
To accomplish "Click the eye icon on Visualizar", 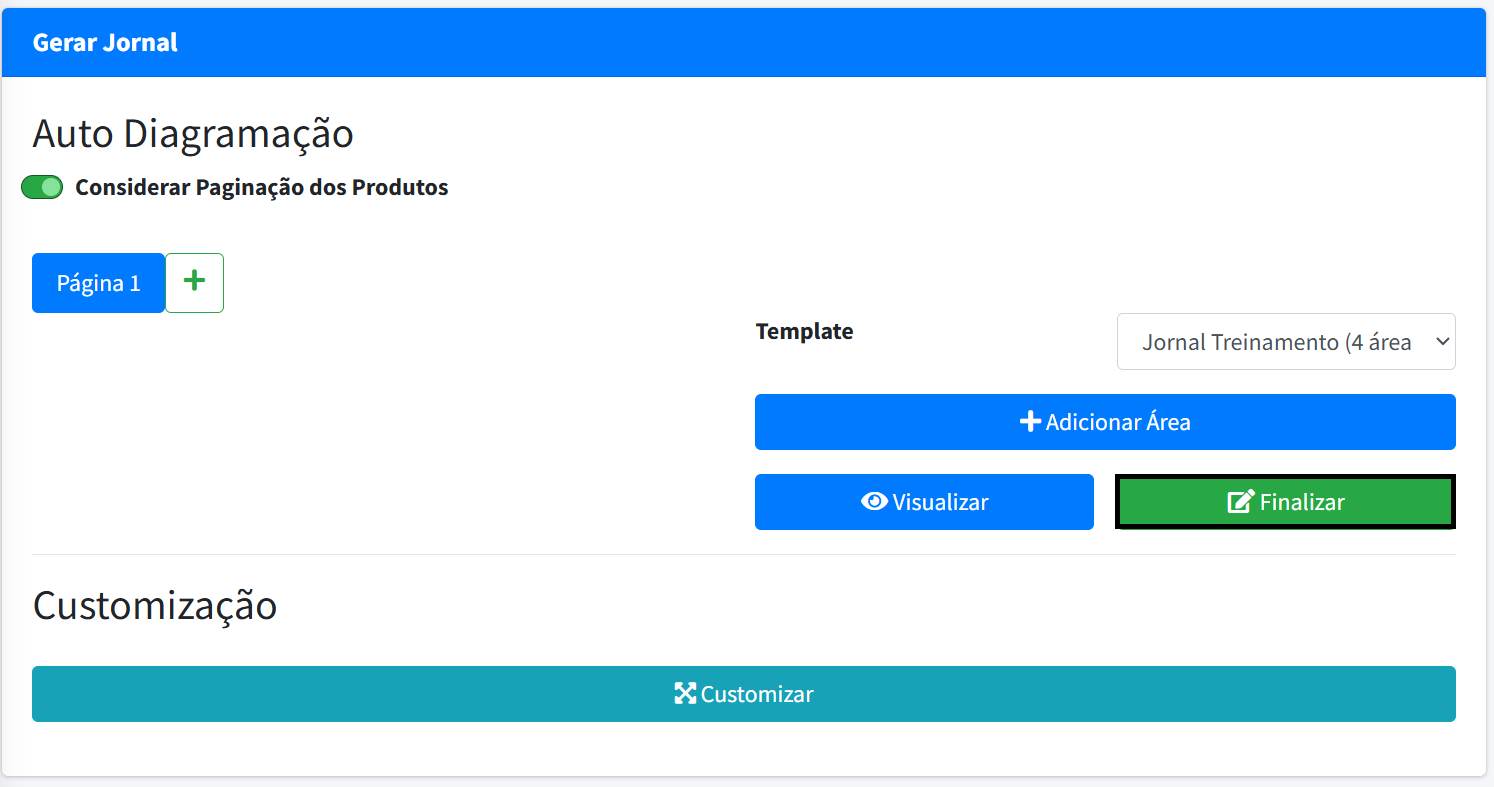I will [x=874, y=502].
